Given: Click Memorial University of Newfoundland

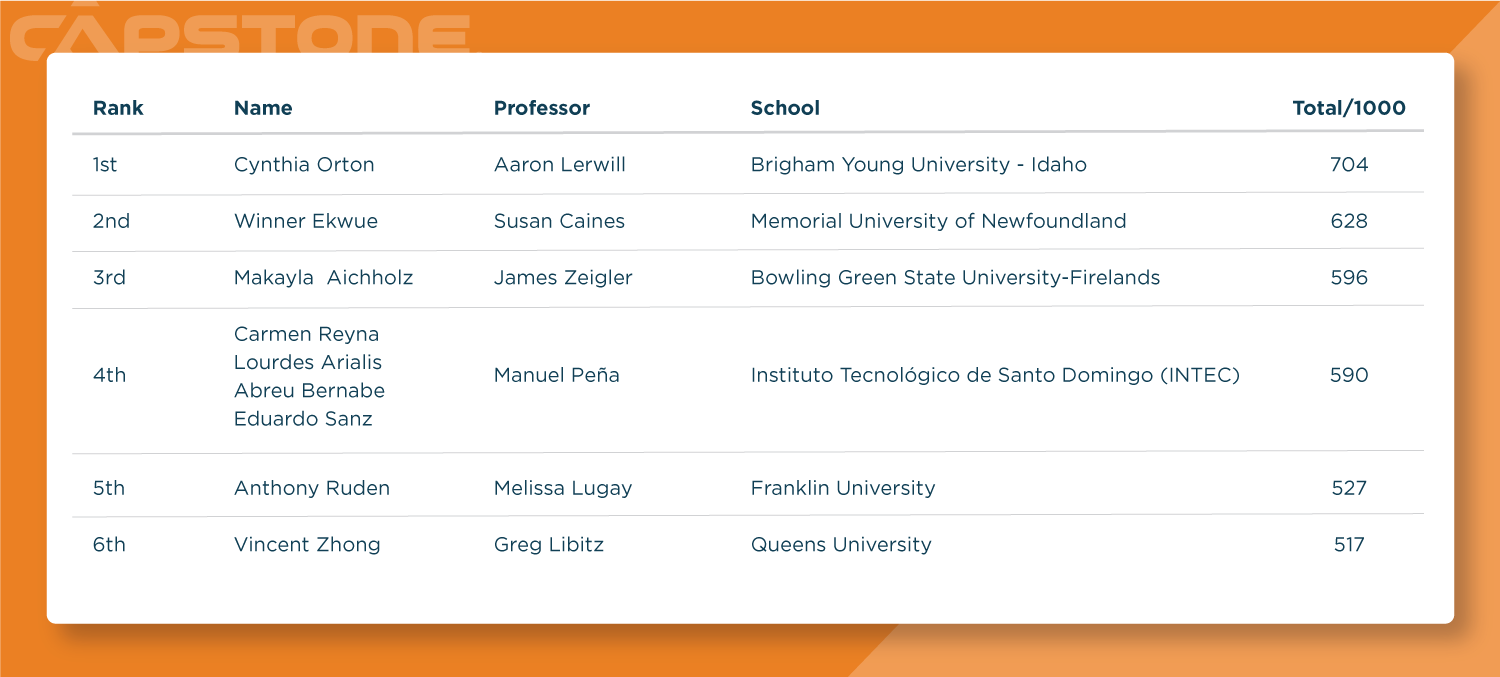Looking at the screenshot, I should point(938,221).
